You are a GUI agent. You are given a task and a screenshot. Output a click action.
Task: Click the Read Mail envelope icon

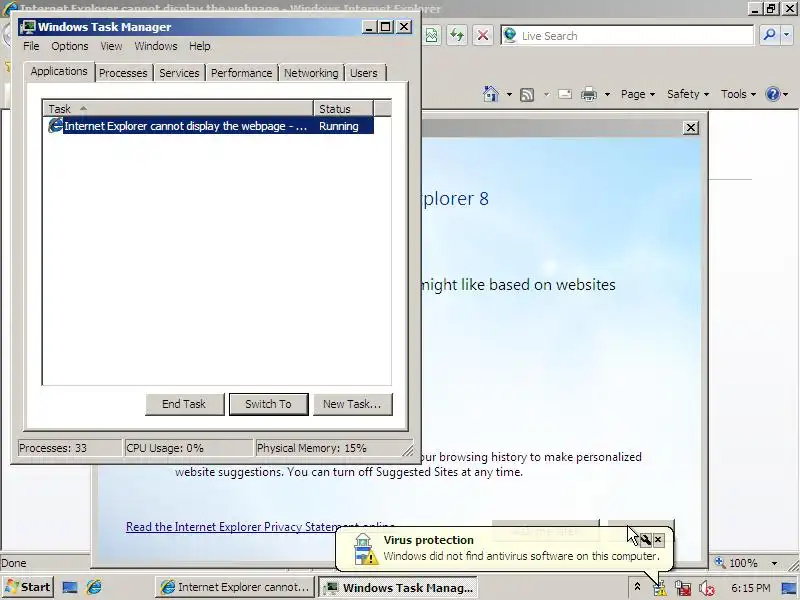coord(564,94)
